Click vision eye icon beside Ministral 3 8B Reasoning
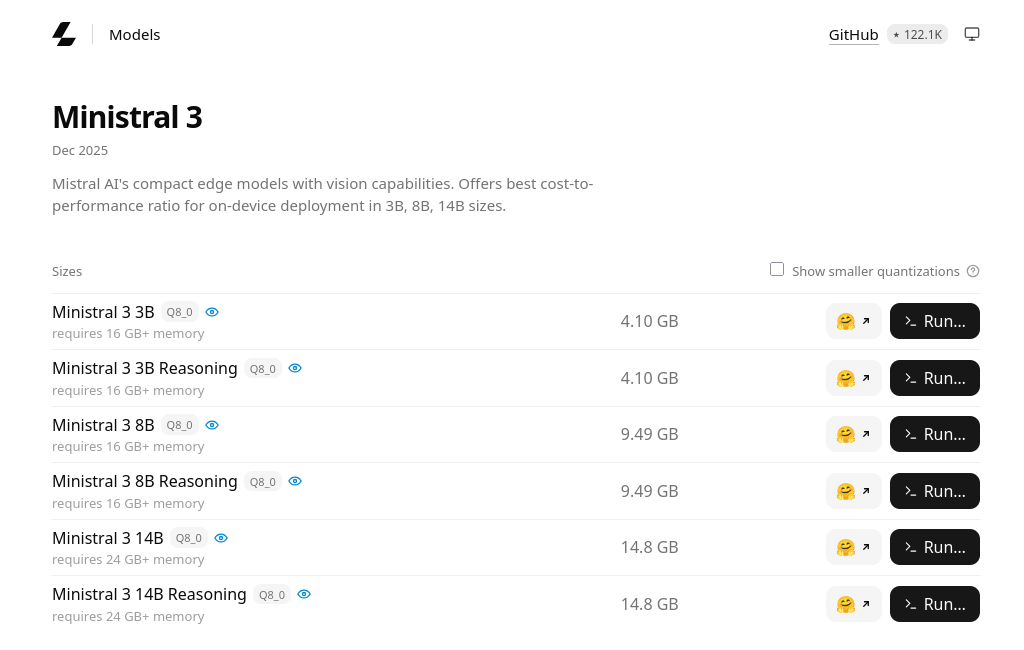 tap(295, 481)
